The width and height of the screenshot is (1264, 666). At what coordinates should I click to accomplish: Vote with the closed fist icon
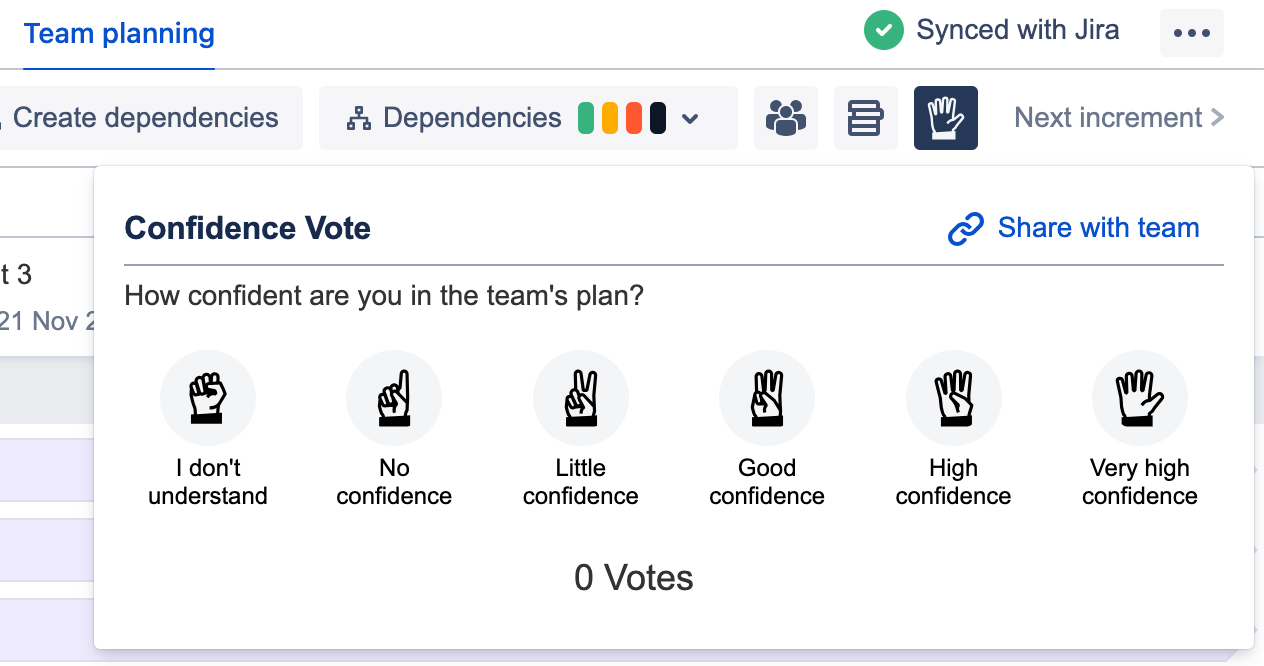[208, 398]
